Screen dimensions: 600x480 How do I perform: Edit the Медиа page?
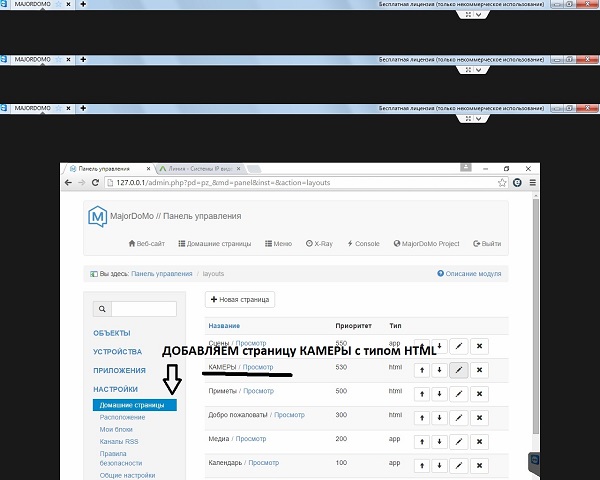[x=459, y=442]
